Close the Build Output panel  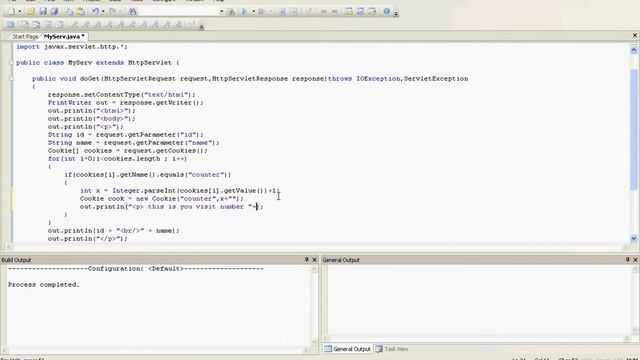click(x=314, y=260)
